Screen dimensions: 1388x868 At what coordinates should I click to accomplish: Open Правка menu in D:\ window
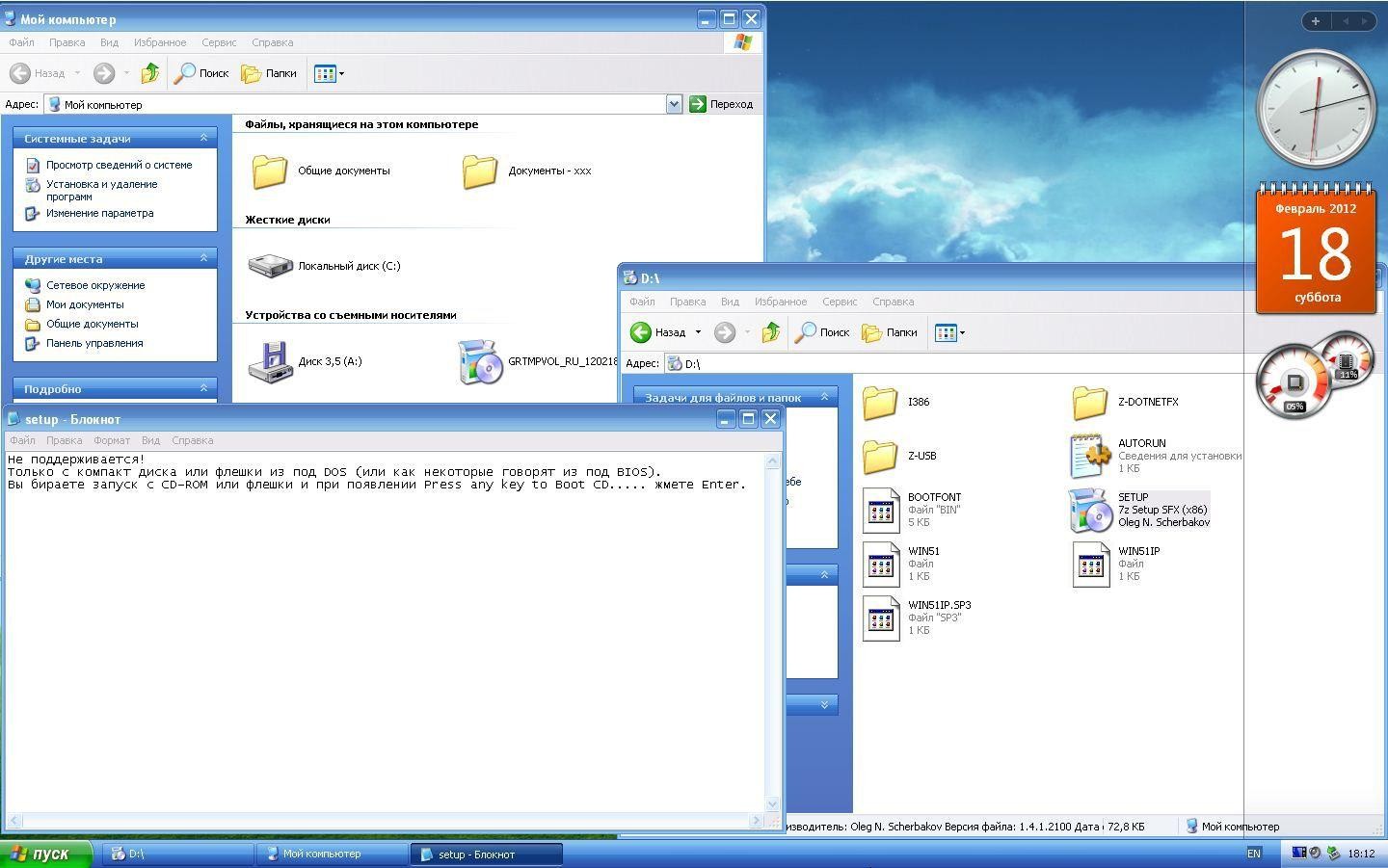pos(687,302)
